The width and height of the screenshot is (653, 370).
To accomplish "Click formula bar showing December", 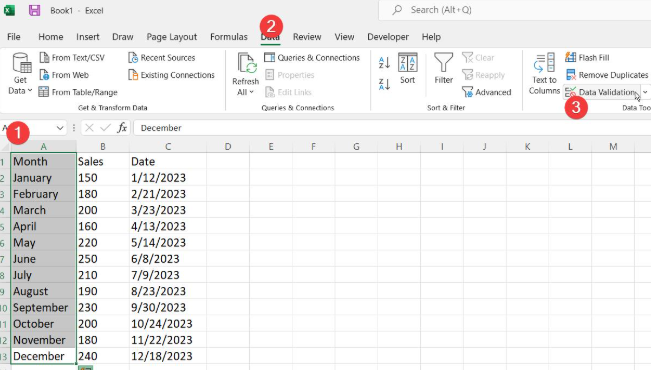I will click(x=393, y=128).
